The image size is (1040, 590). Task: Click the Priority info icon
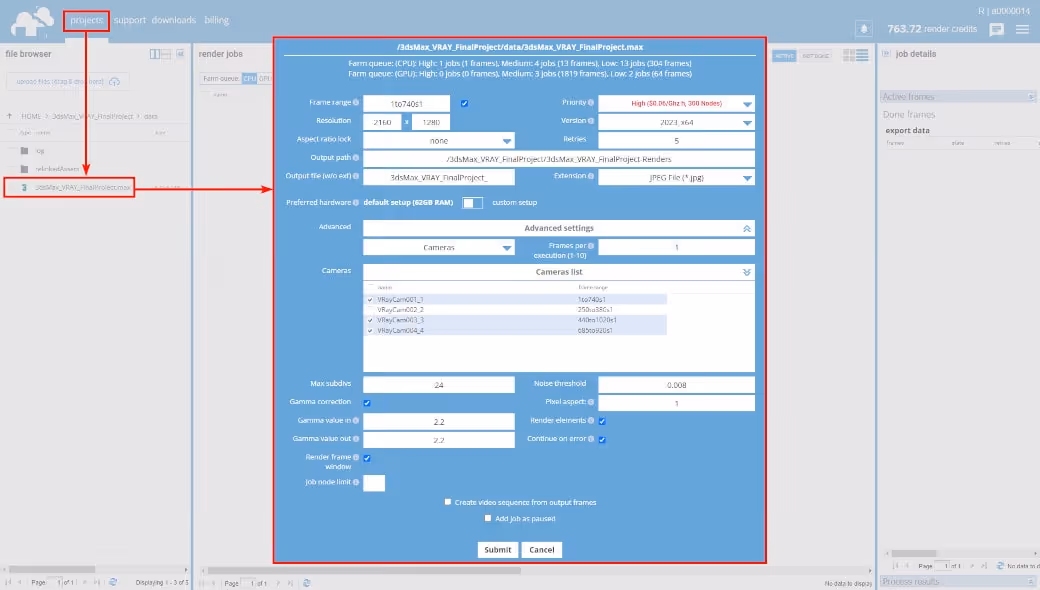click(591, 103)
